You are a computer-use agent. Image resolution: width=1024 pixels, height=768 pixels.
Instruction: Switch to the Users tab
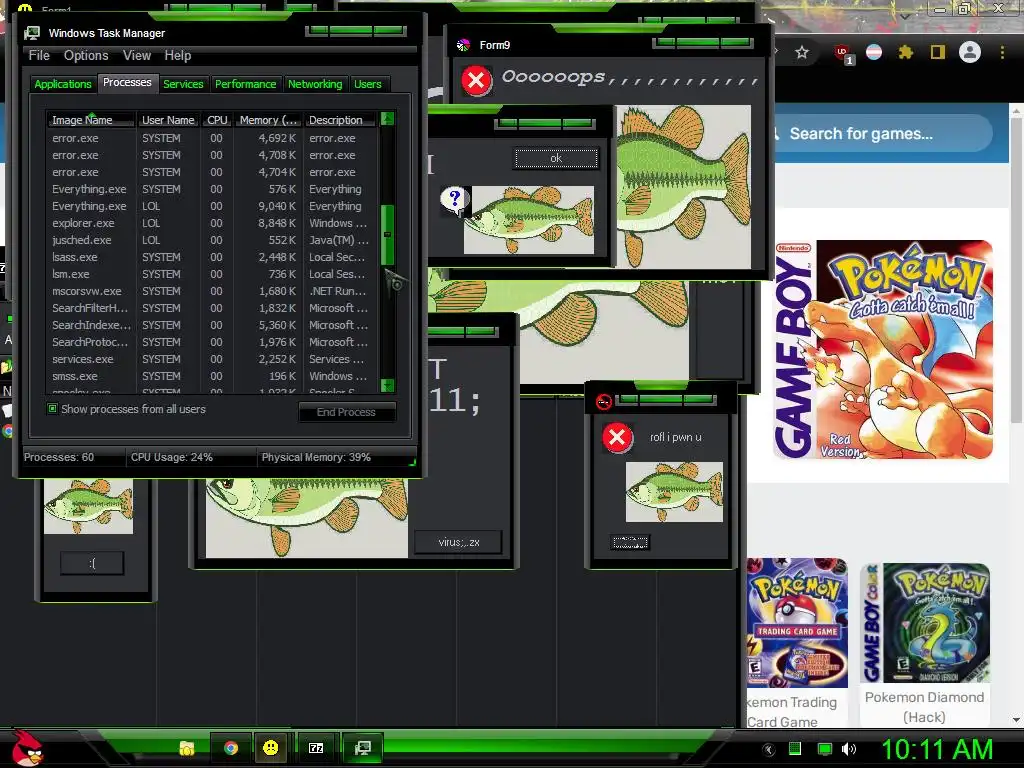(x=368, y=84)
